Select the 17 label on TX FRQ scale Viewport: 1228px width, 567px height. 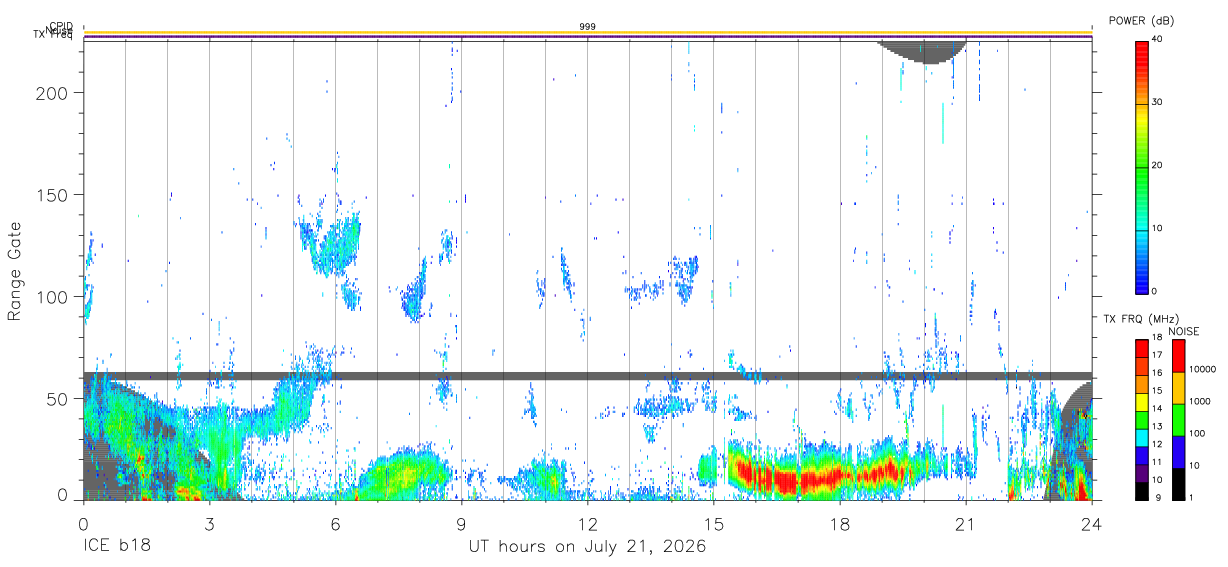pyautogui.click(x=1158, y=355)
